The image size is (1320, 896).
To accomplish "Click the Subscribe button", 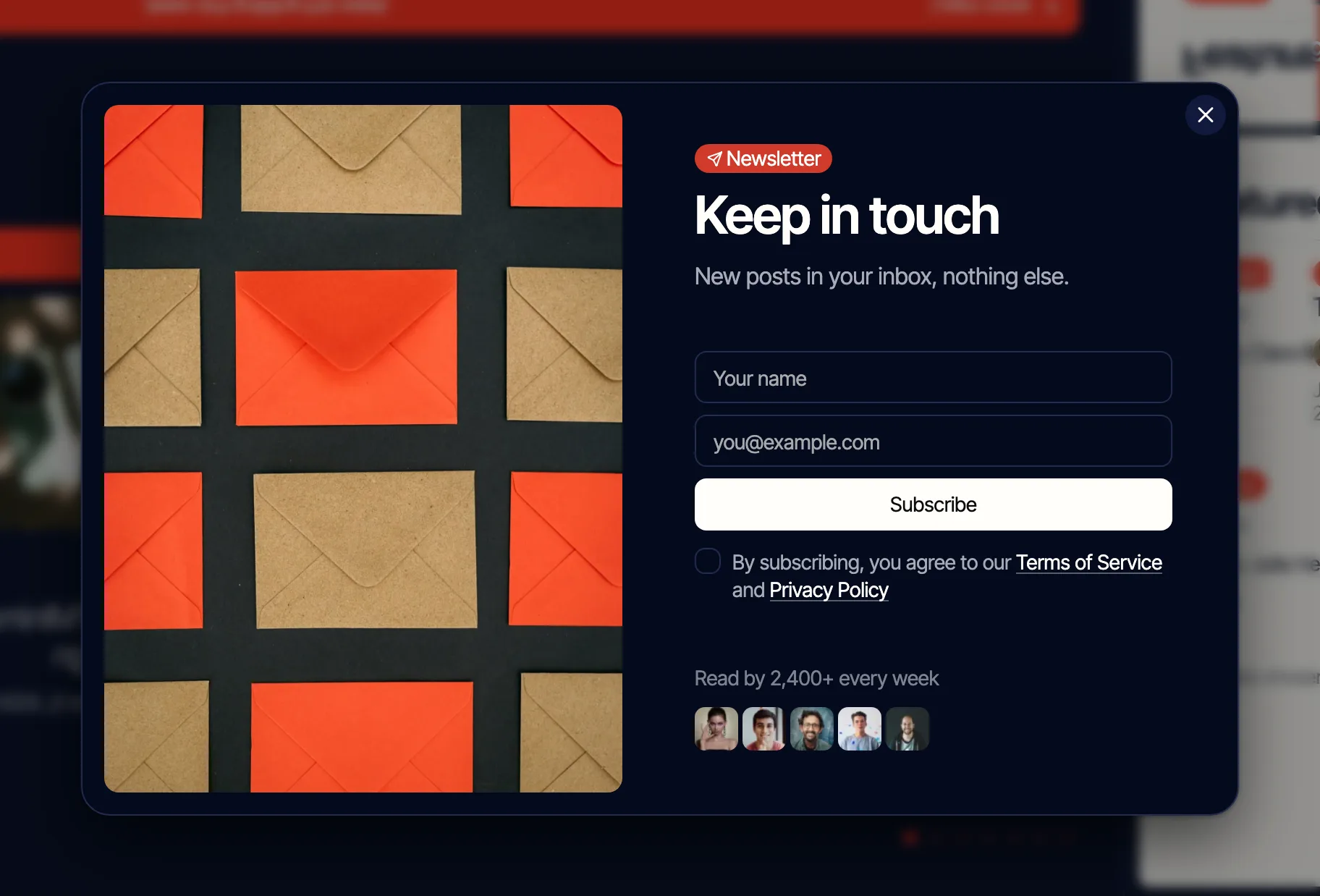I will [933, 504].
